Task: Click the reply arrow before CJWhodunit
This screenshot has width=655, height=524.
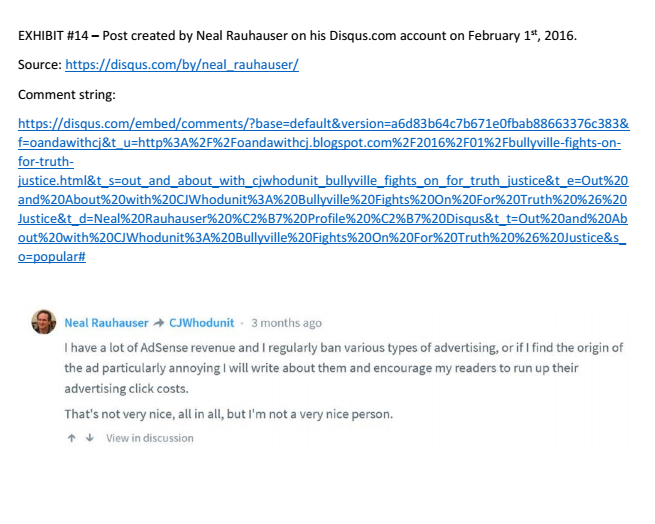Action: tap(158, 323)
